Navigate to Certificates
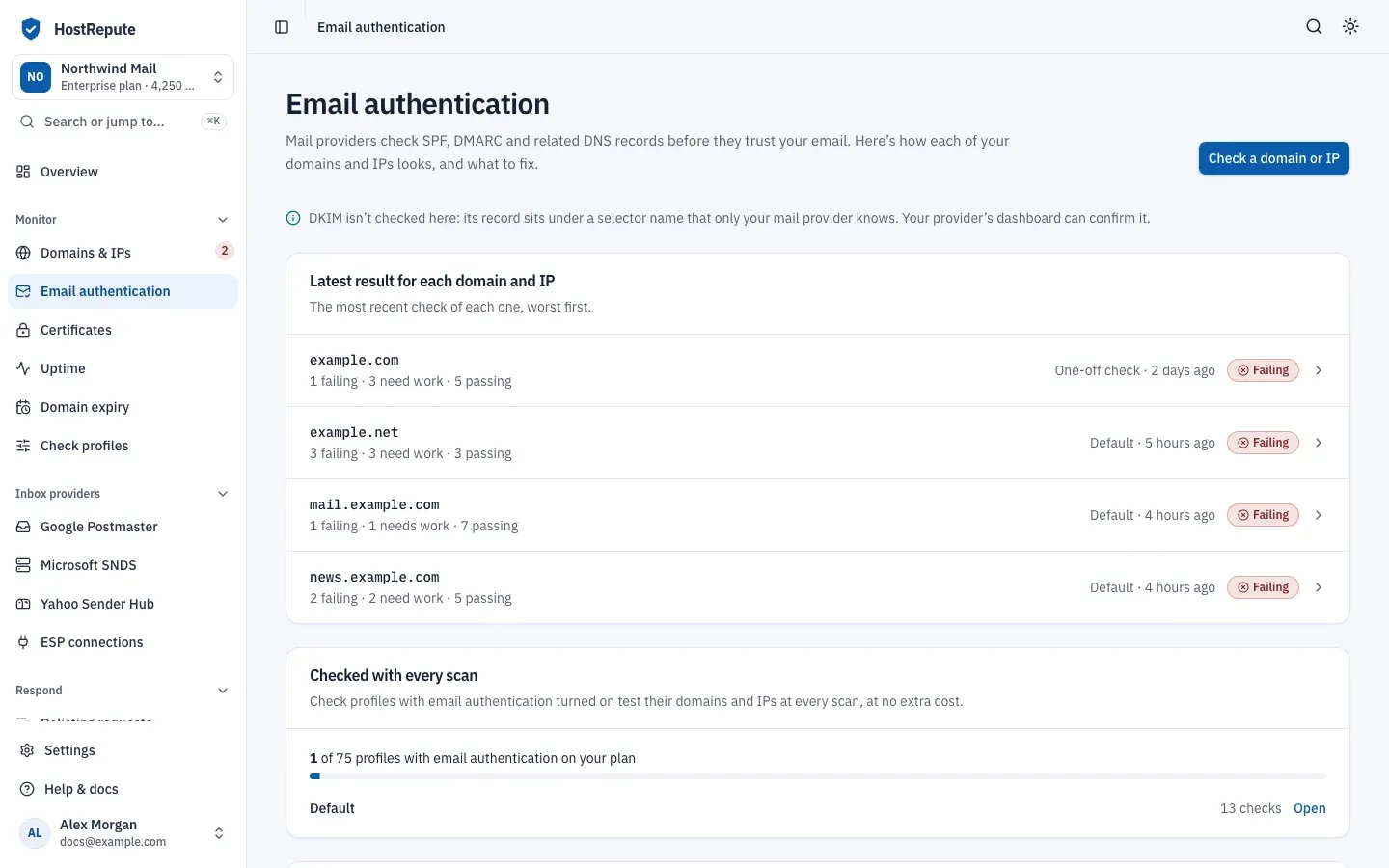Image resolution: width=1389 pixels, height=868 pixels. click(123, 330)
